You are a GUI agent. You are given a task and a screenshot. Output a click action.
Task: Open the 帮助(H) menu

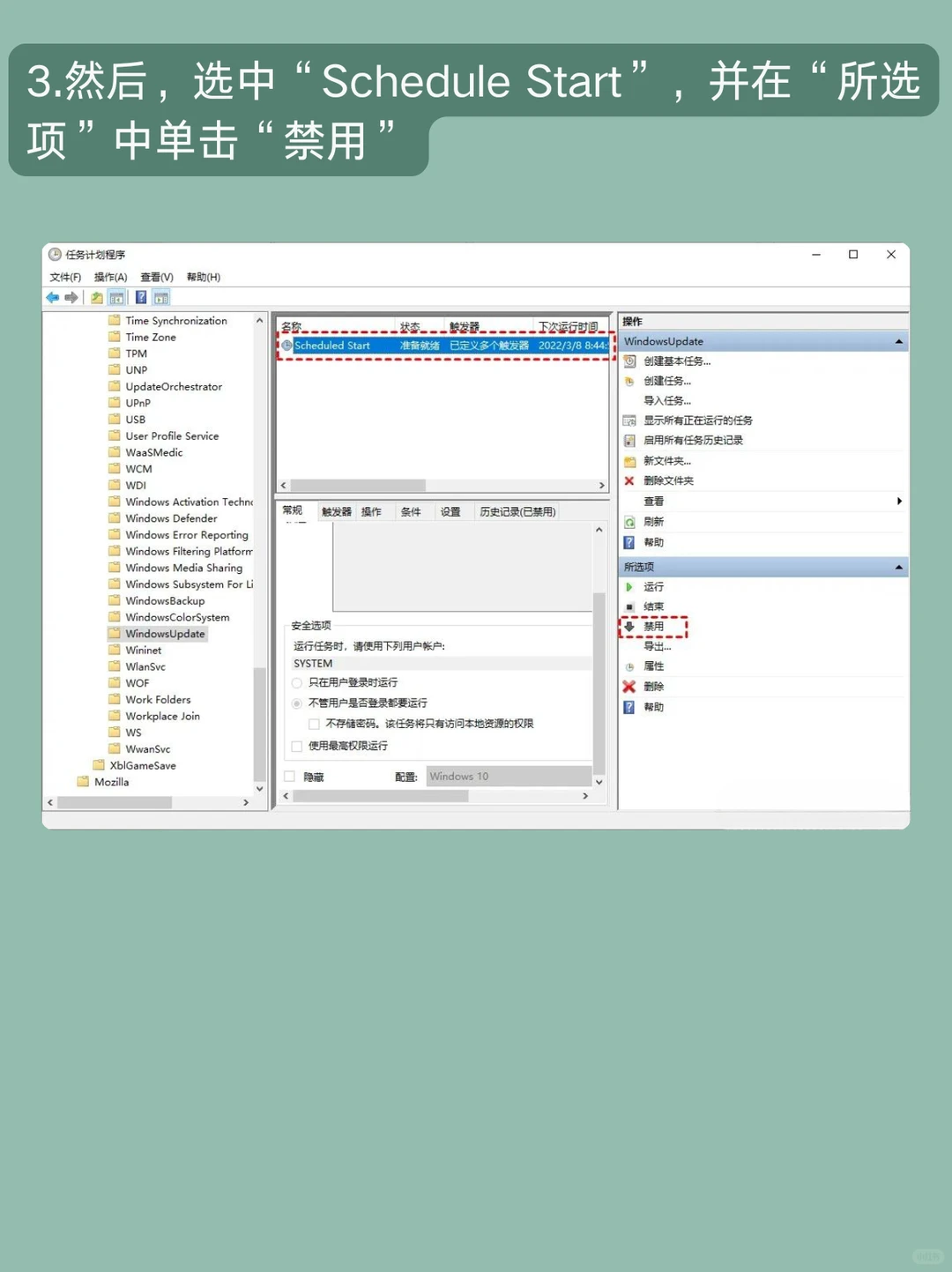(204, 277)
